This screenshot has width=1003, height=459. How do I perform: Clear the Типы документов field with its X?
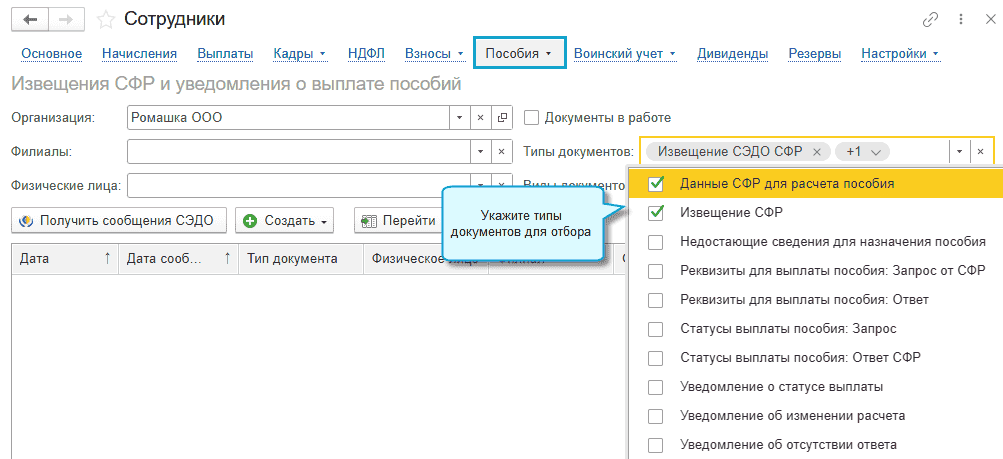(x=981, y=152)
